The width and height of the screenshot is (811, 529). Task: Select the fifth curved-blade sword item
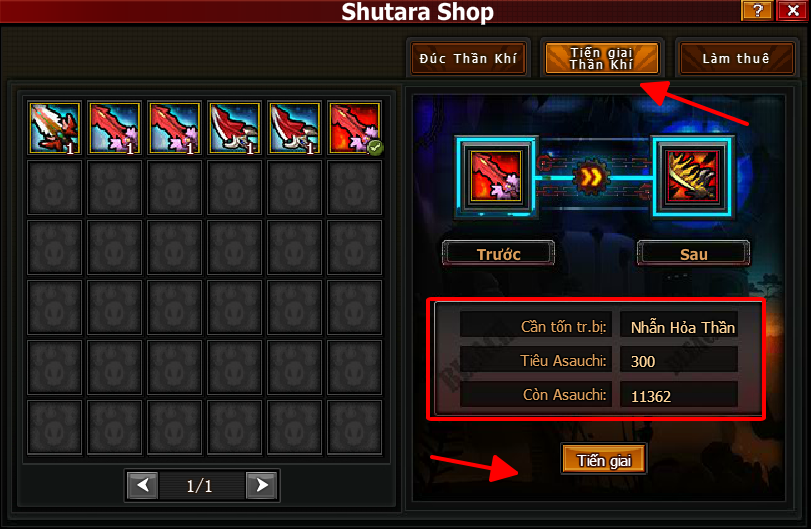click(294, 128)
